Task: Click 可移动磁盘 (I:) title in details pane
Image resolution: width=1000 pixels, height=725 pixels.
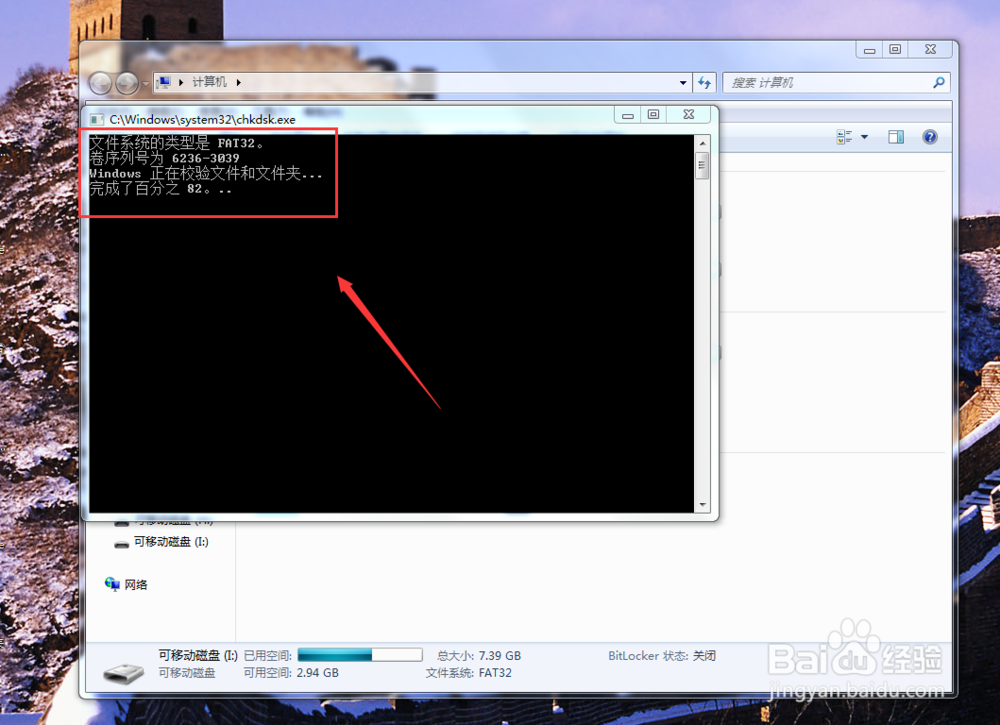Action: [x=198, y=655]
